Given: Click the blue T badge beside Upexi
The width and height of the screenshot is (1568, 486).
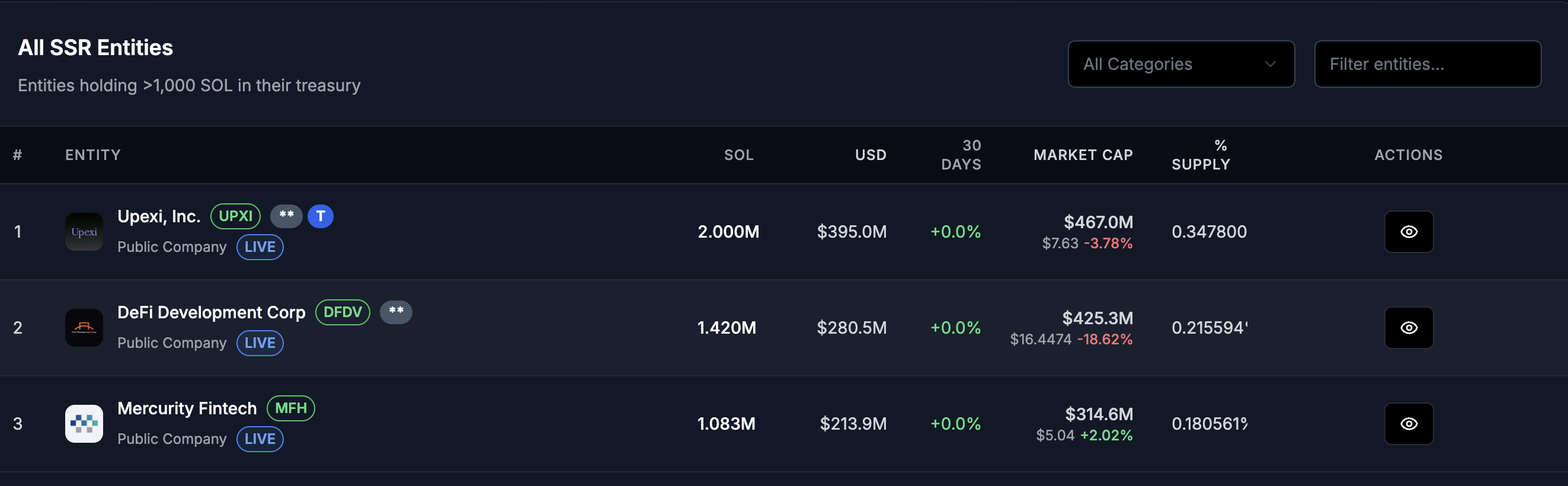Looking at the screenshot, I should (320, 216).
